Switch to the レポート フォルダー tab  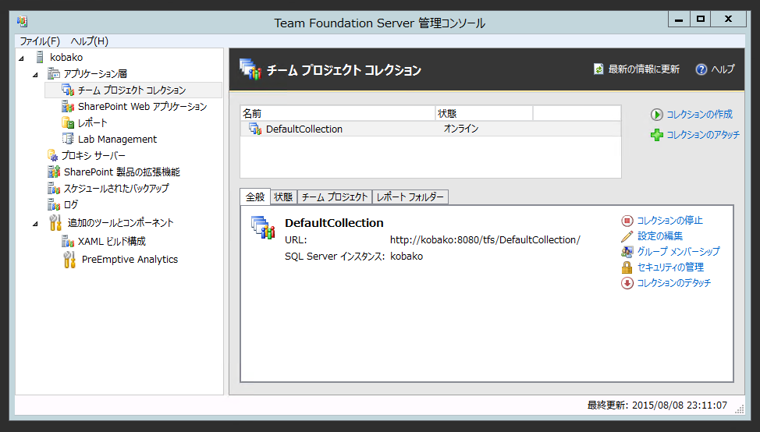pos(410,197)
